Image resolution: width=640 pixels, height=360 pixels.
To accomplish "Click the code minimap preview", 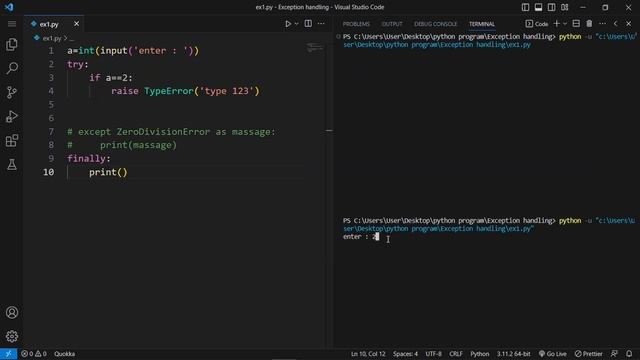I will coord(315,48).
